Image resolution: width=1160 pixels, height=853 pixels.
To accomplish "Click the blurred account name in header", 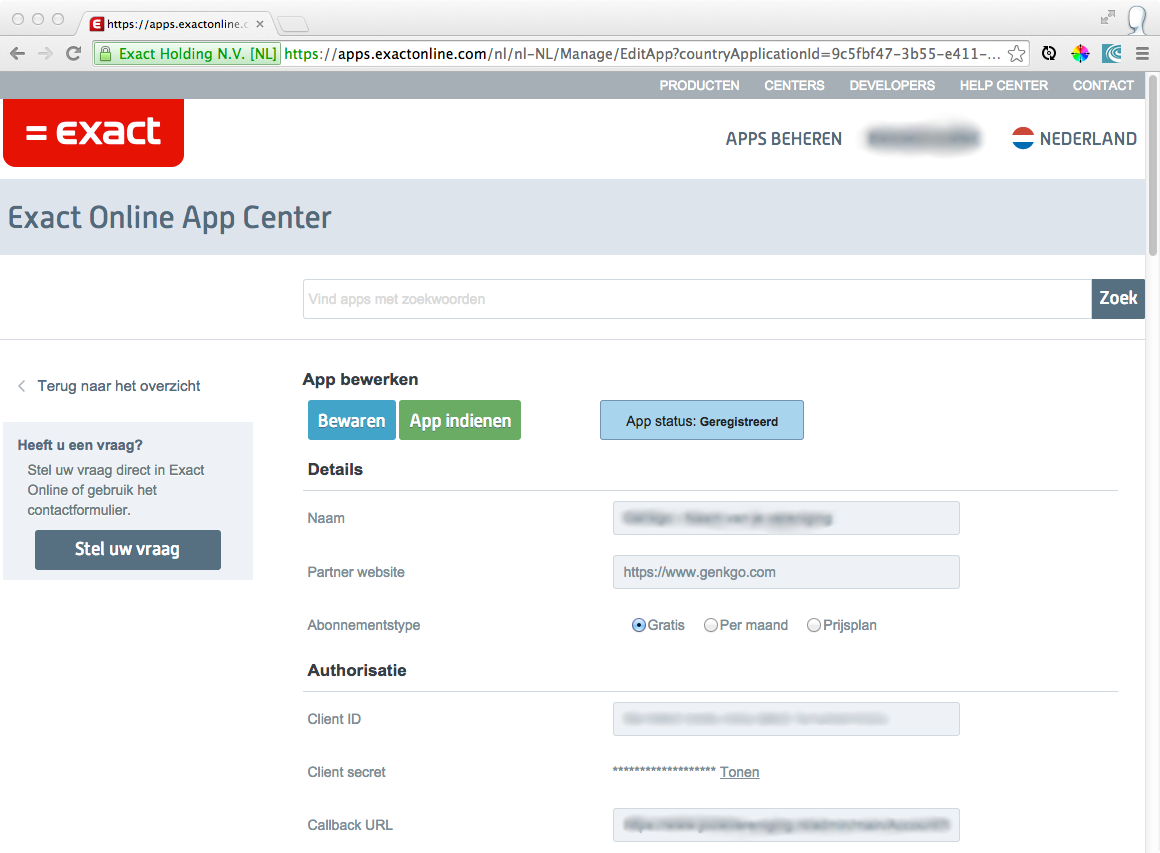I will (x=923, y=138).
